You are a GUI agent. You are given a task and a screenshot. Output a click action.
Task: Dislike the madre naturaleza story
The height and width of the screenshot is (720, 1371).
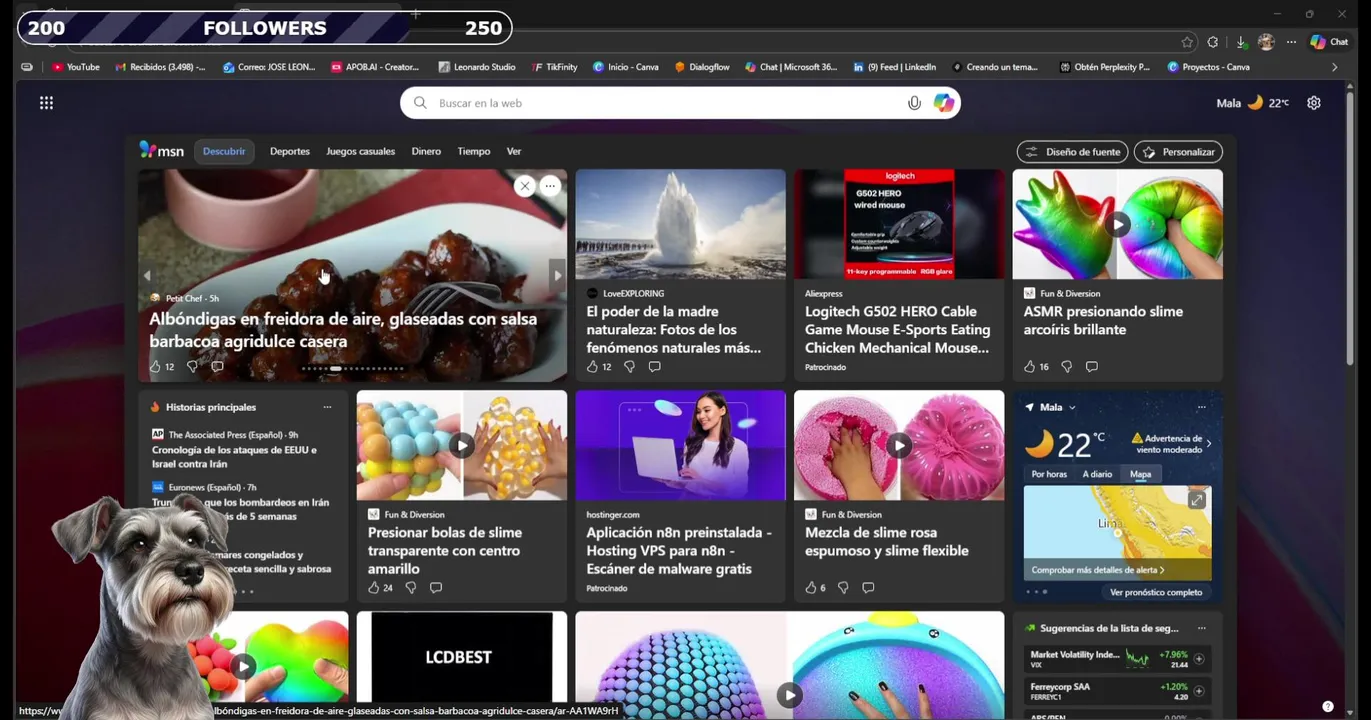629,367
